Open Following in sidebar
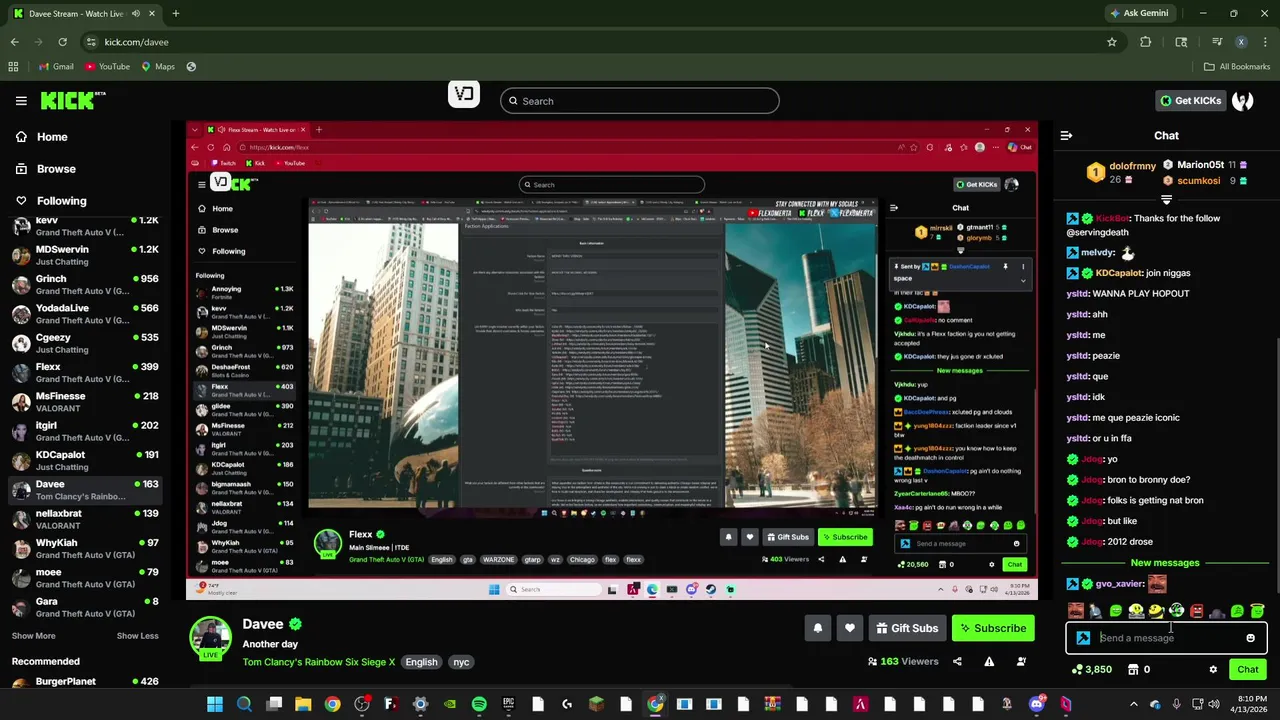 click(x=61, y=201)
